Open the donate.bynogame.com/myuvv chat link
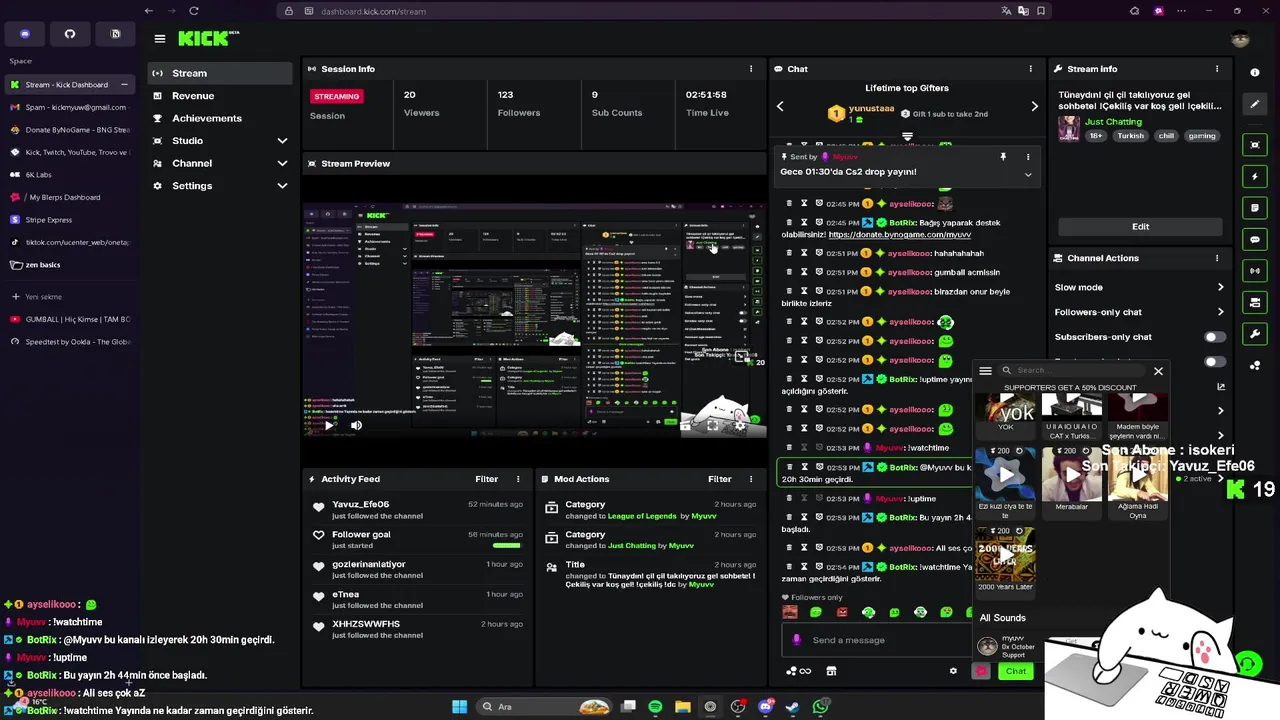 (899, 234)
